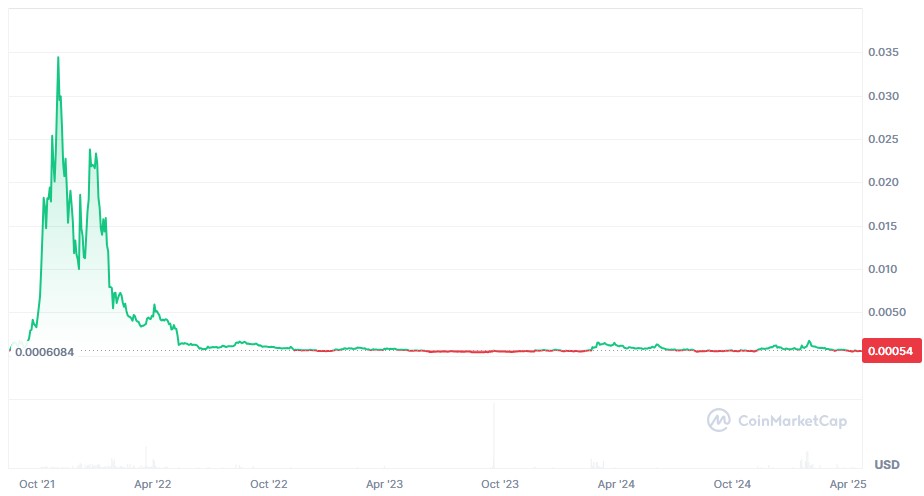Image resolution: width=924 pixels, height=496 pixels.
Task: Select the Oct '23 date label
Action: pos(500,484)
